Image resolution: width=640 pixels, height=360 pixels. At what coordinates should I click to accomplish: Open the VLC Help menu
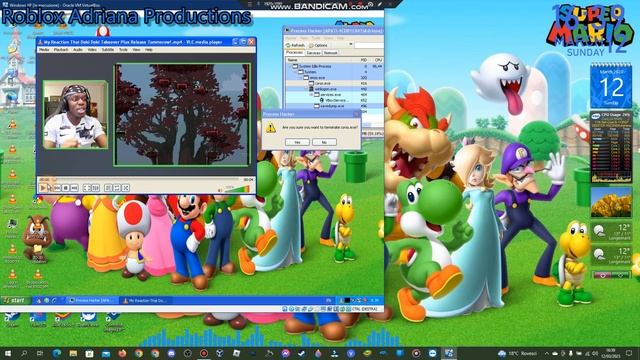[x=149, y=50]
